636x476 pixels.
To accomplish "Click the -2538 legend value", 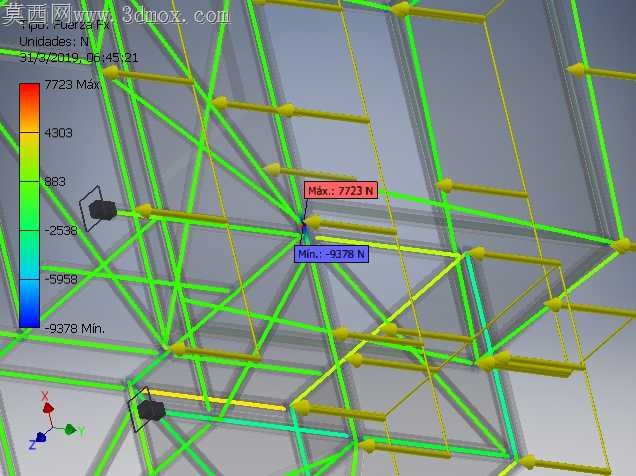I will click(x=61, y=231).
